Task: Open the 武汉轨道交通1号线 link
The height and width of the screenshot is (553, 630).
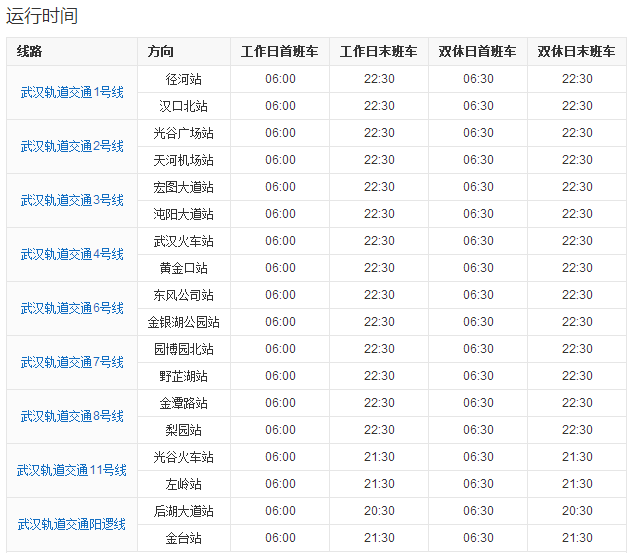Action: [x=72, y=92]
